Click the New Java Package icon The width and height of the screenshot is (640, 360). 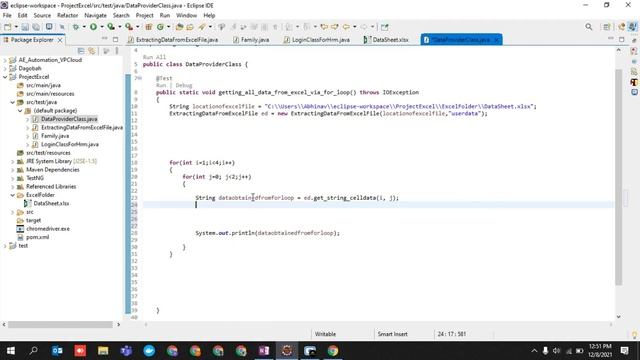coord(149,27)
